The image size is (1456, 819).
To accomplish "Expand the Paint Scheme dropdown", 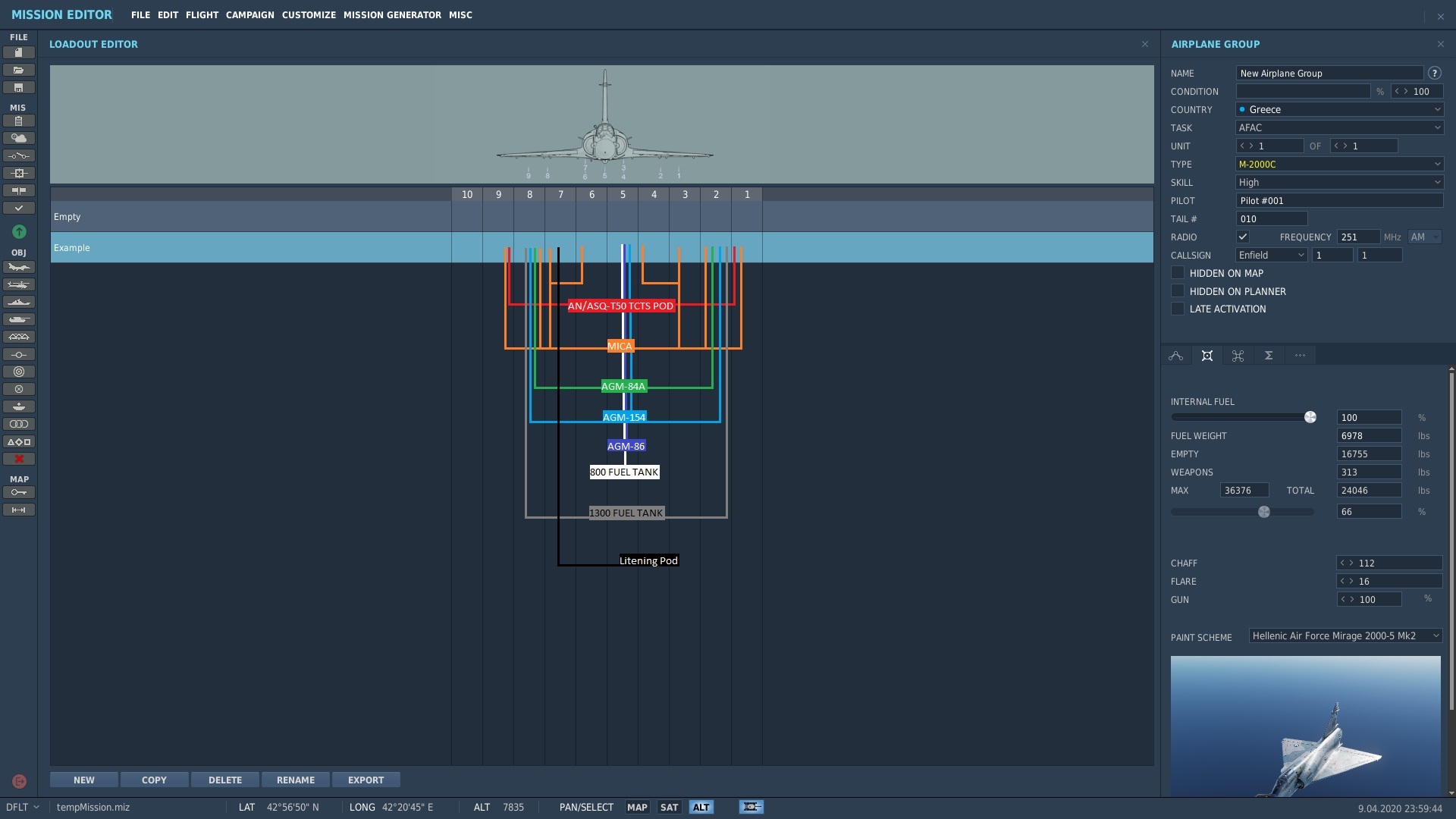I will coord(1345,635).
